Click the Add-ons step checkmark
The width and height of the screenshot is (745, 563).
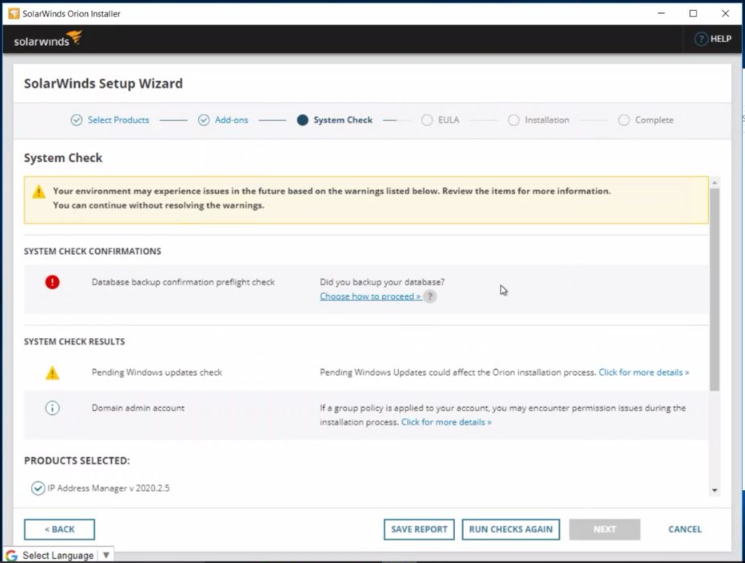click(x=204, y=120)
